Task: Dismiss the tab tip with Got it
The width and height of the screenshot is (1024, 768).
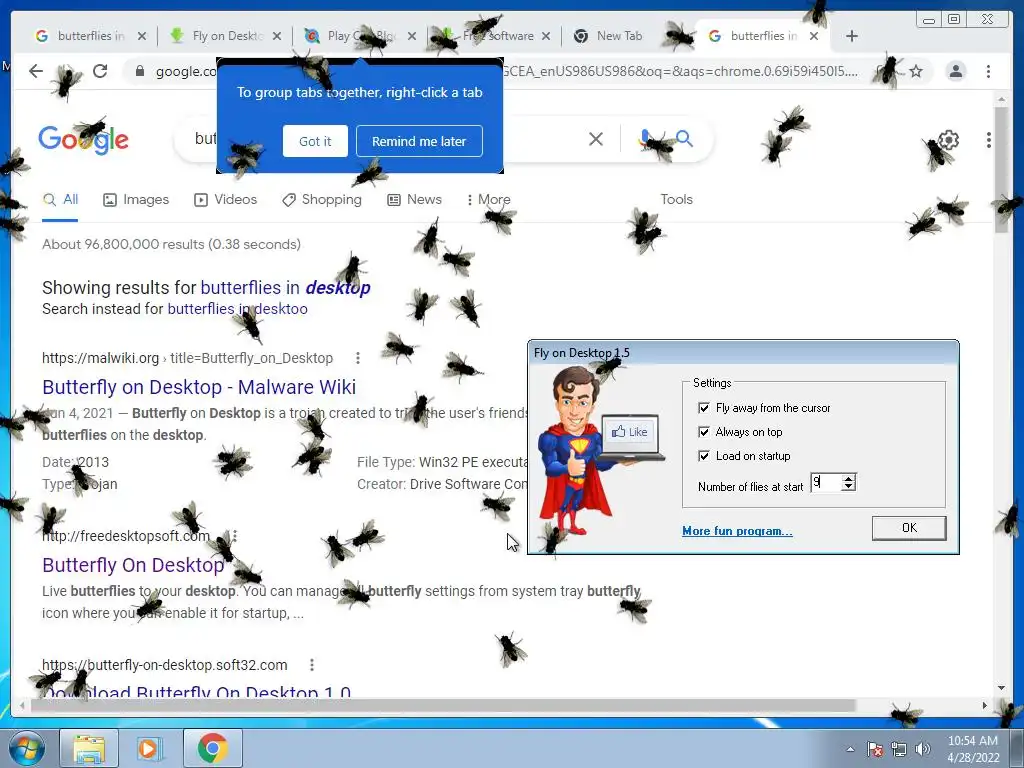Action: [315, 141]
